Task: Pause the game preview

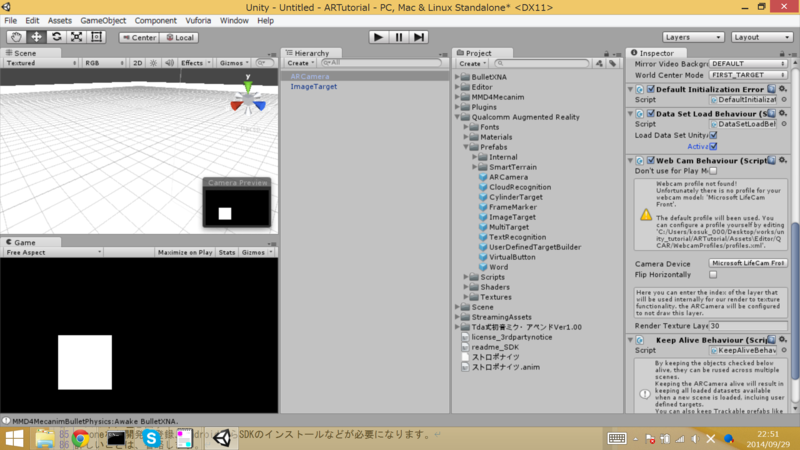Action: tap(398, 37)
